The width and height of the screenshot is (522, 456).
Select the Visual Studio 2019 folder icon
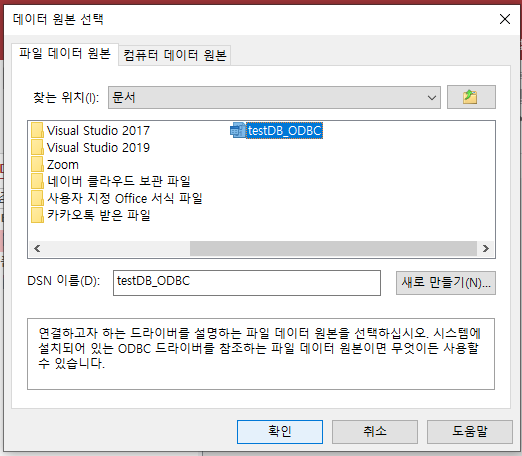click(37, 147)
